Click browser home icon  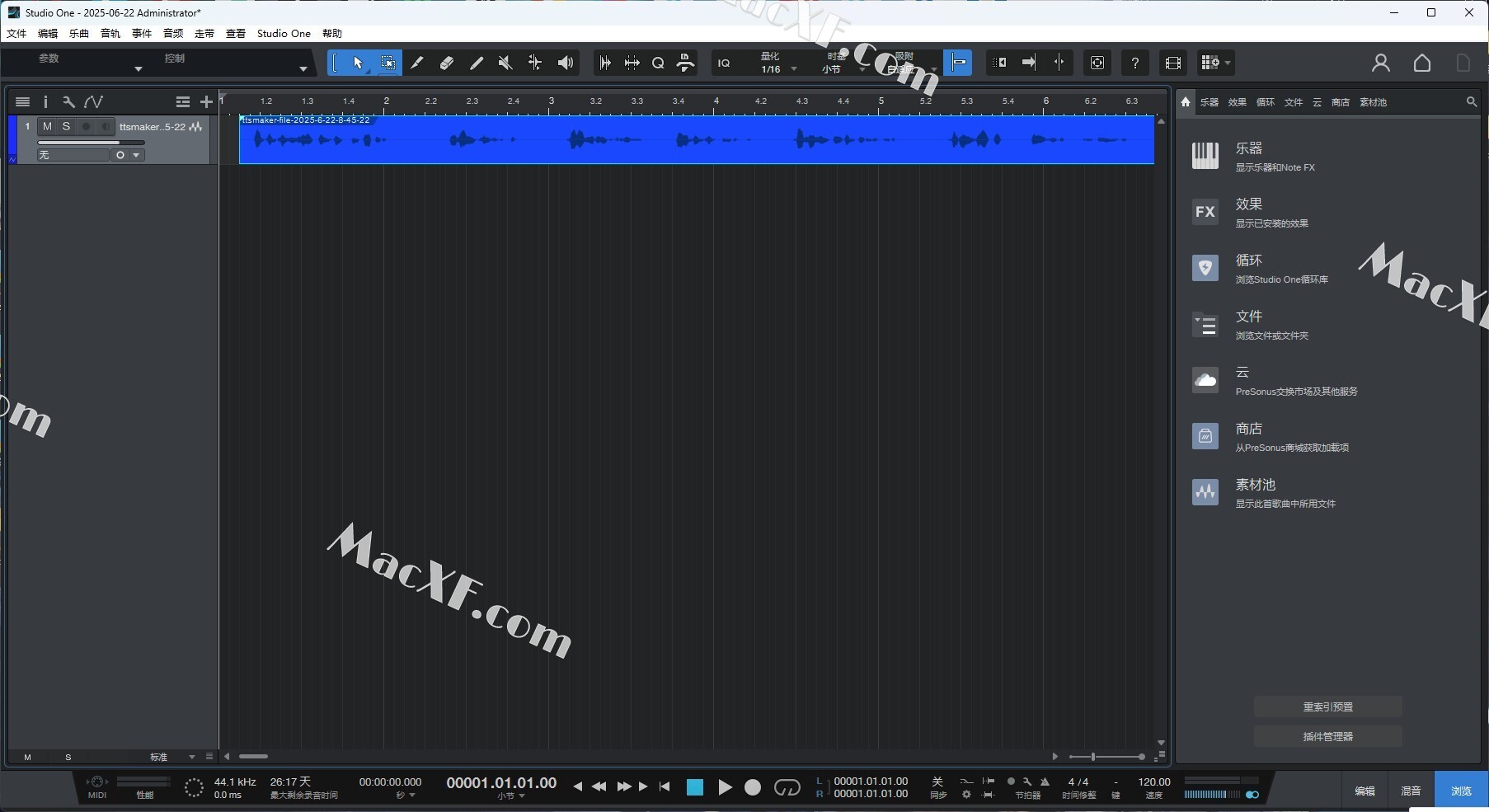pos(1186,101)
